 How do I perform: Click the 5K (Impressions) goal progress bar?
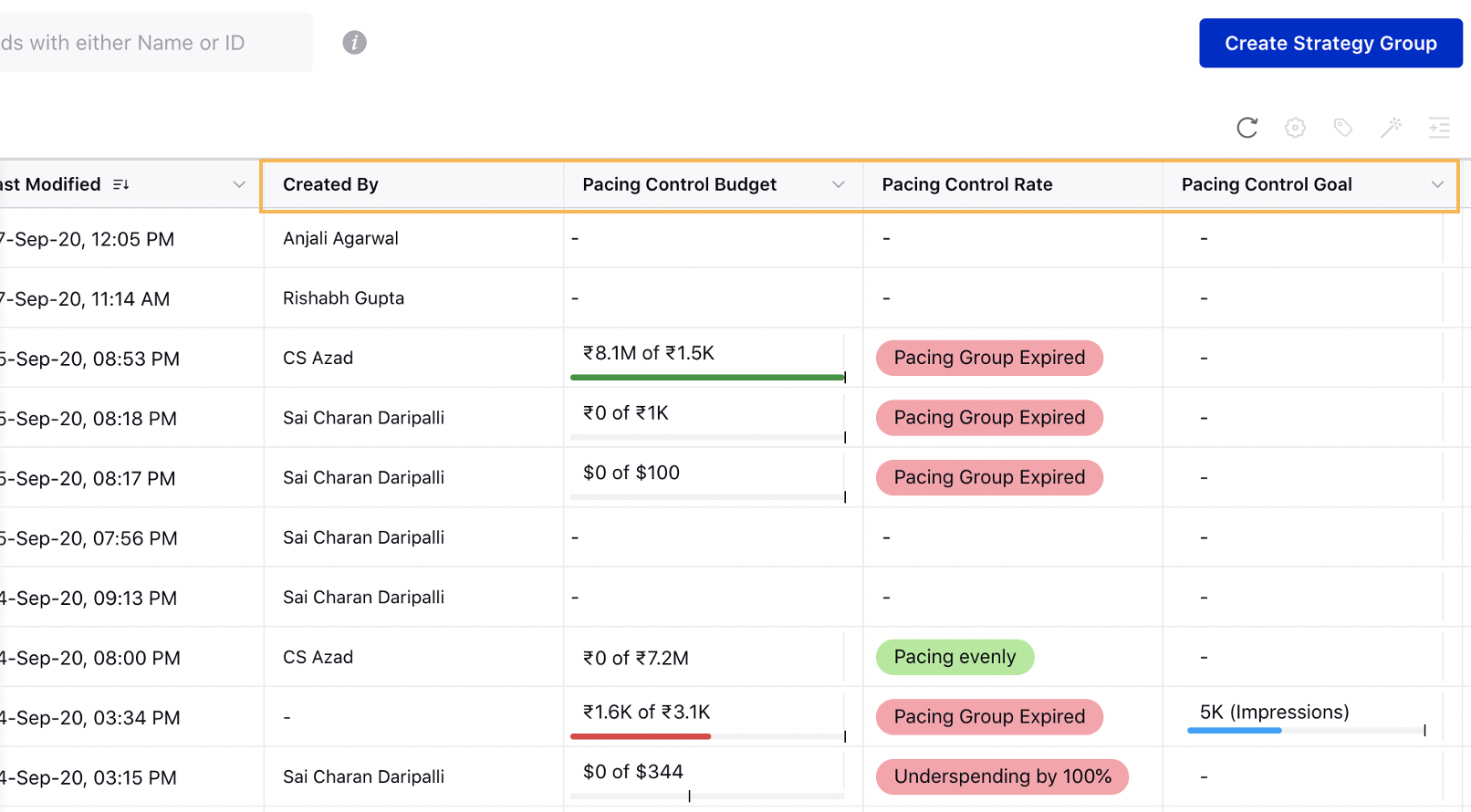1306,731
